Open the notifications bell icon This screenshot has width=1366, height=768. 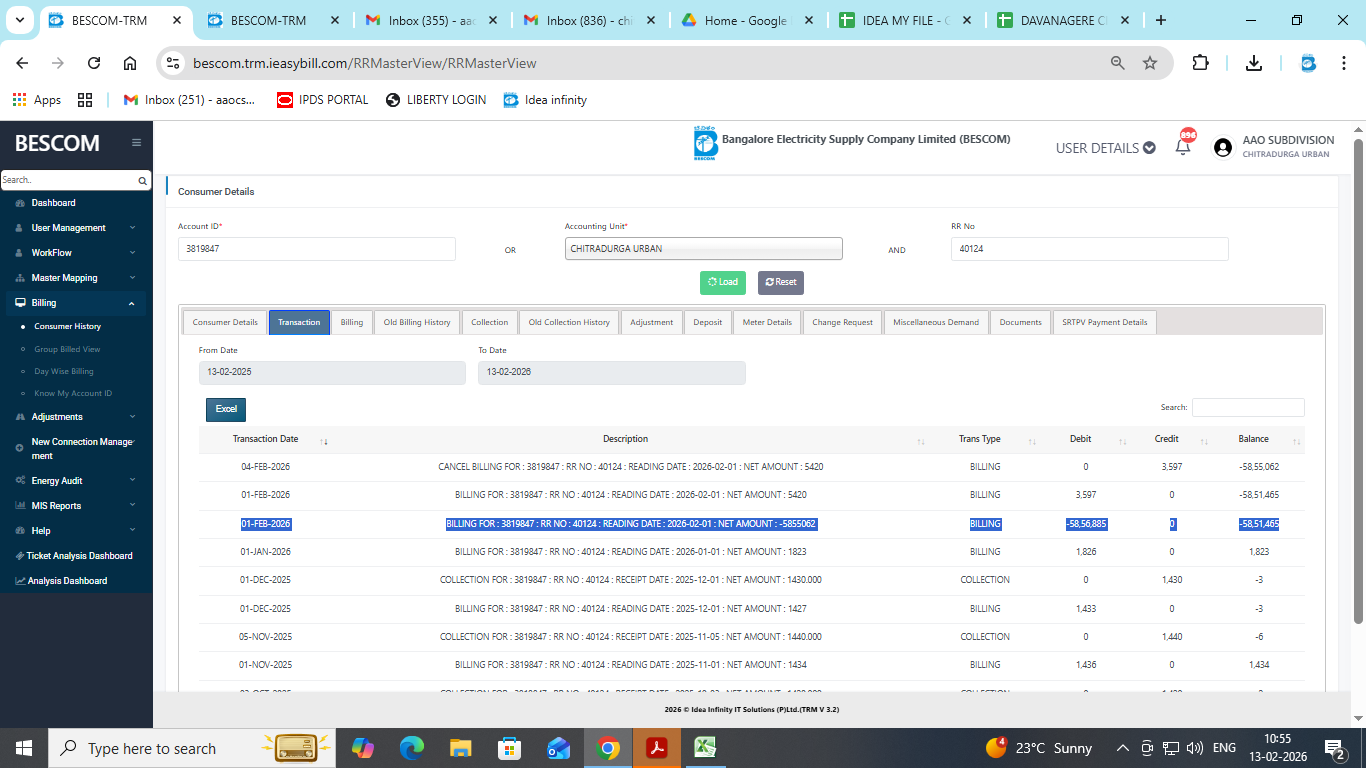click(1183, 147)
